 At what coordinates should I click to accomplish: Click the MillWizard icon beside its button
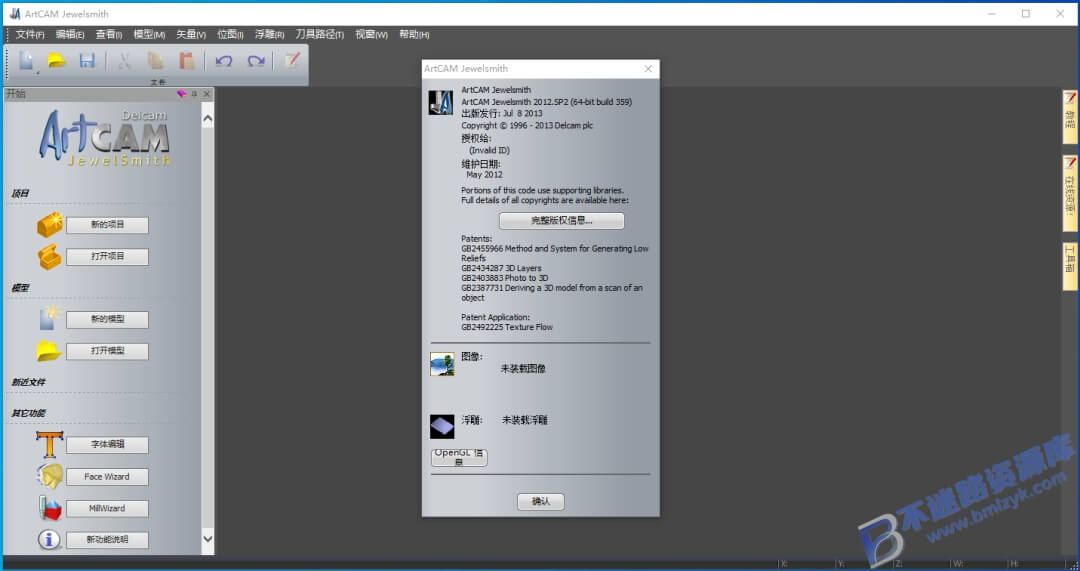pyautogui.click(x=50, y=508)
